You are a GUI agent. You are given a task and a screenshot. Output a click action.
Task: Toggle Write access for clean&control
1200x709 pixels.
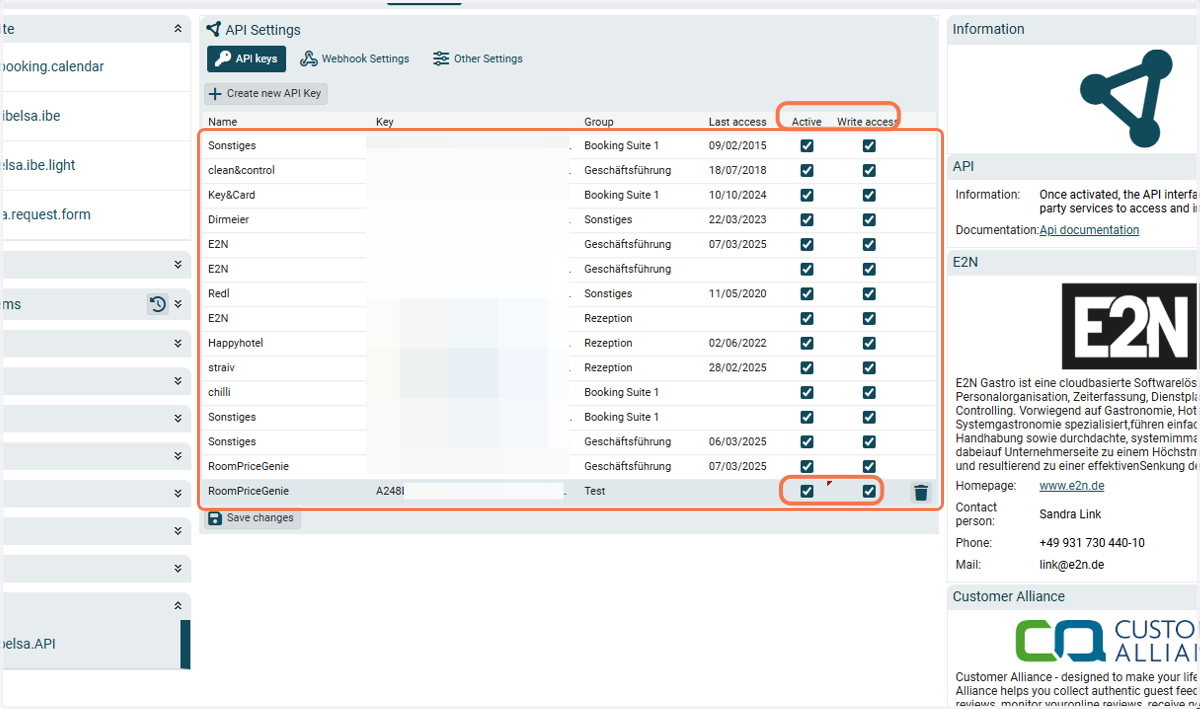[x=869, y=170]
